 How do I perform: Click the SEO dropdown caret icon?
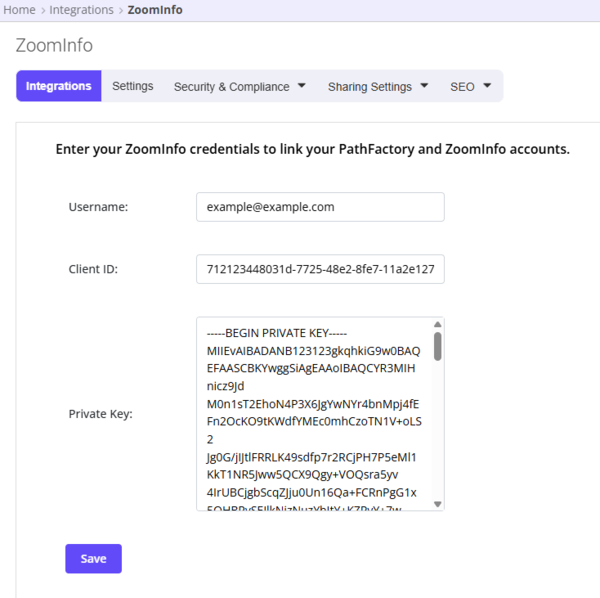point(487,85)
